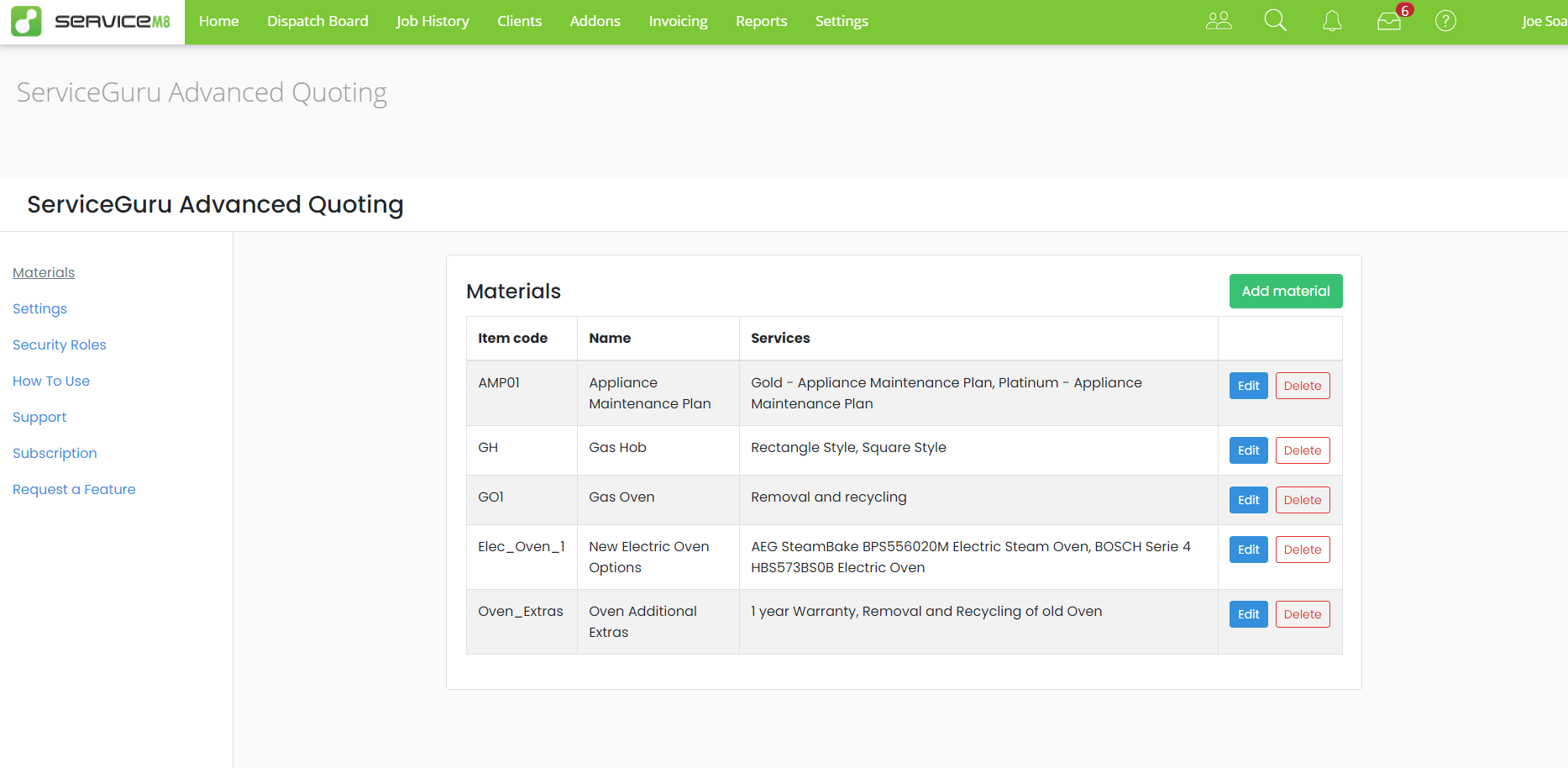
Task: Delete the Elec_Oven_1 material
Action: click(x=1303, y=550)
